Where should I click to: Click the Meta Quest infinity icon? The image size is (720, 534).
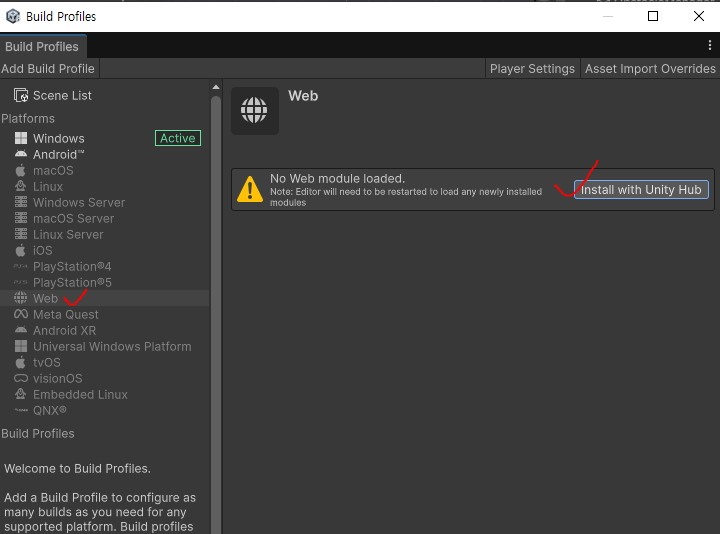[x=21, y=314]
